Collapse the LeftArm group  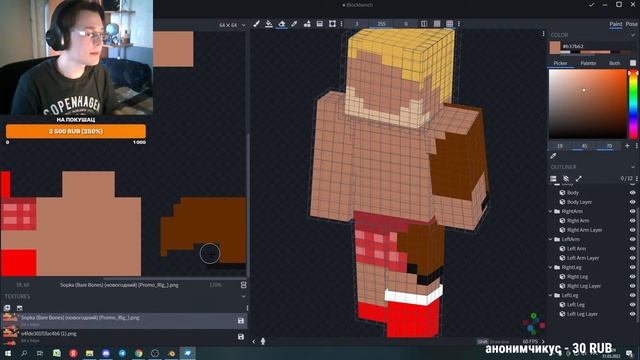(x=551, y=239)
